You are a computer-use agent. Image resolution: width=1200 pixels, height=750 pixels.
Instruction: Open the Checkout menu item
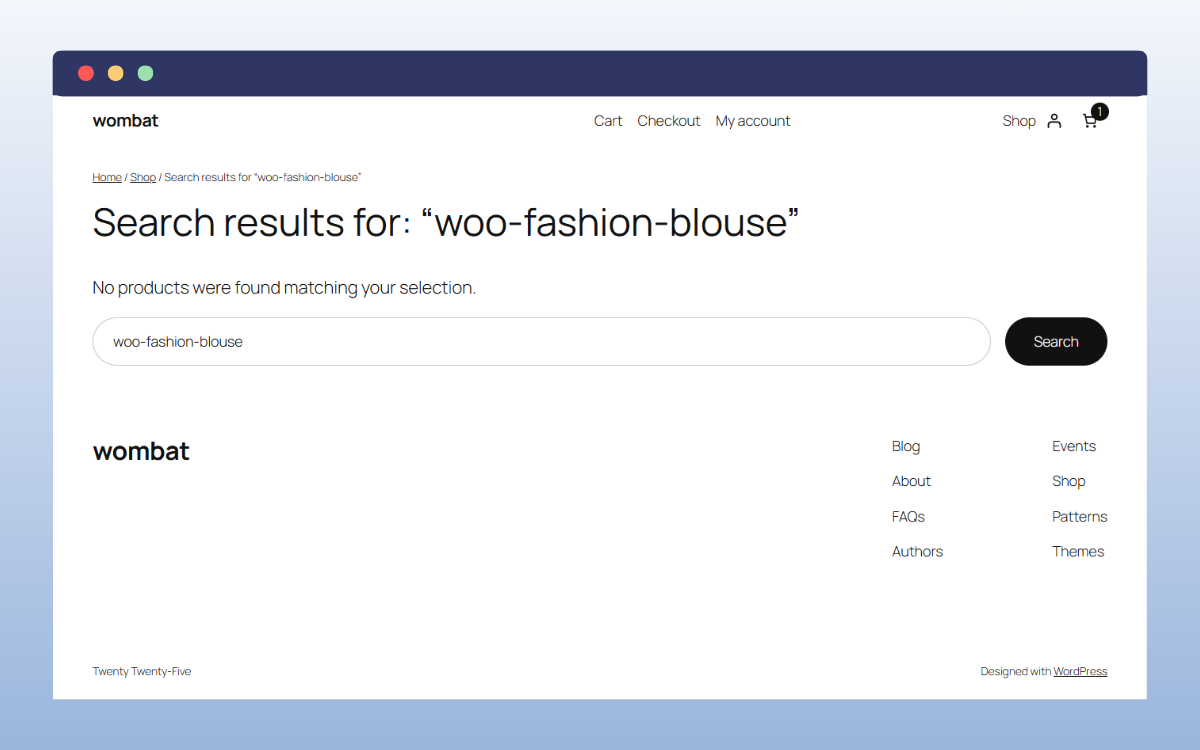pyautogui.click(x=669, y=121)
